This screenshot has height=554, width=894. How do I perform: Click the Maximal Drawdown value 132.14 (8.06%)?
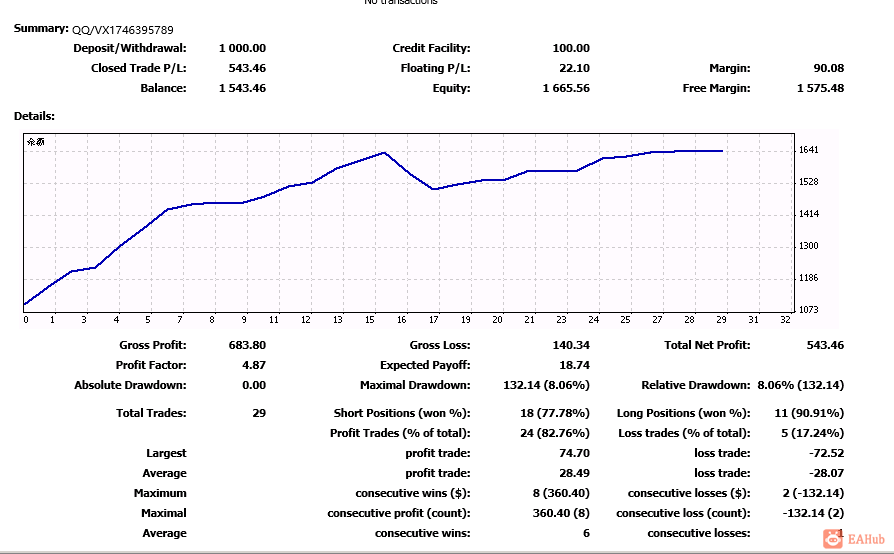point(546,385)
